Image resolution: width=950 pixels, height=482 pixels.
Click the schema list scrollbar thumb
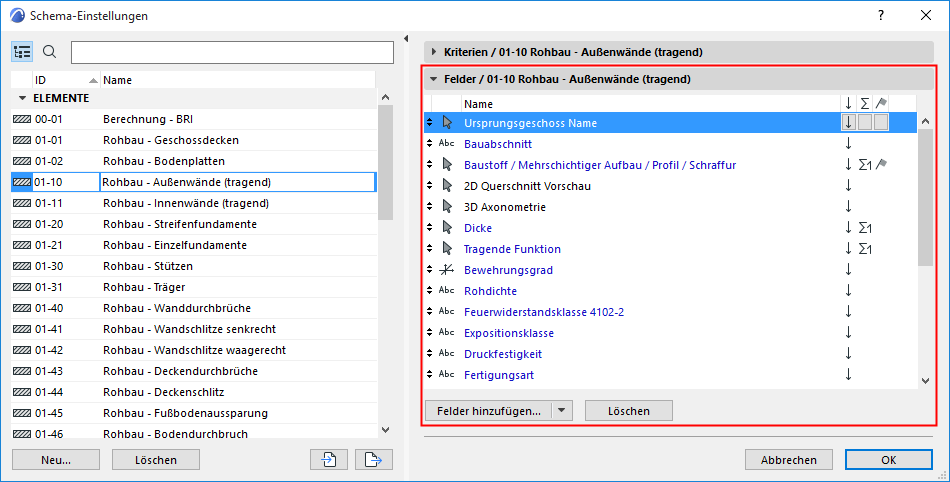(x=385, y=162)
